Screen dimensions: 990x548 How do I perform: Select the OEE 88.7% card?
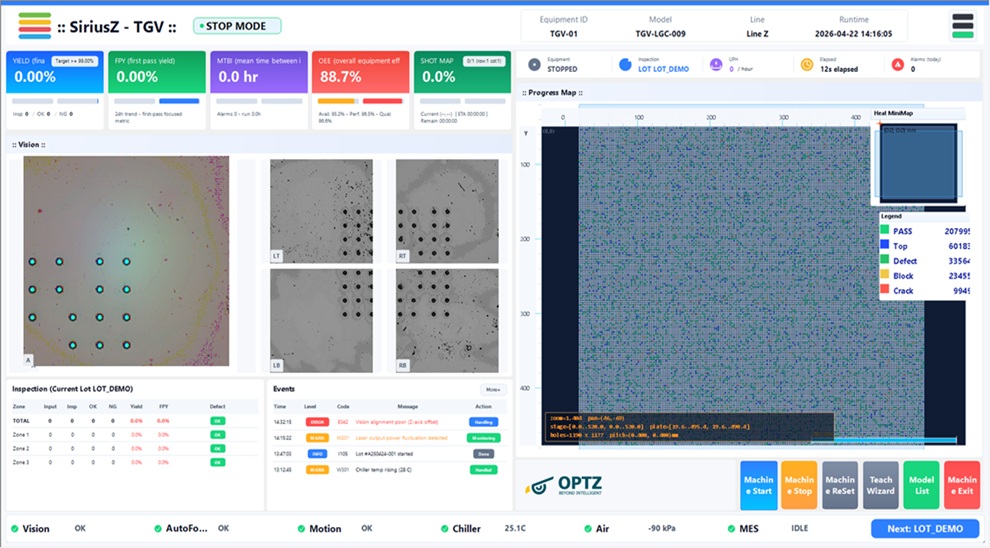pyautogui.click(x=361, y=90)
